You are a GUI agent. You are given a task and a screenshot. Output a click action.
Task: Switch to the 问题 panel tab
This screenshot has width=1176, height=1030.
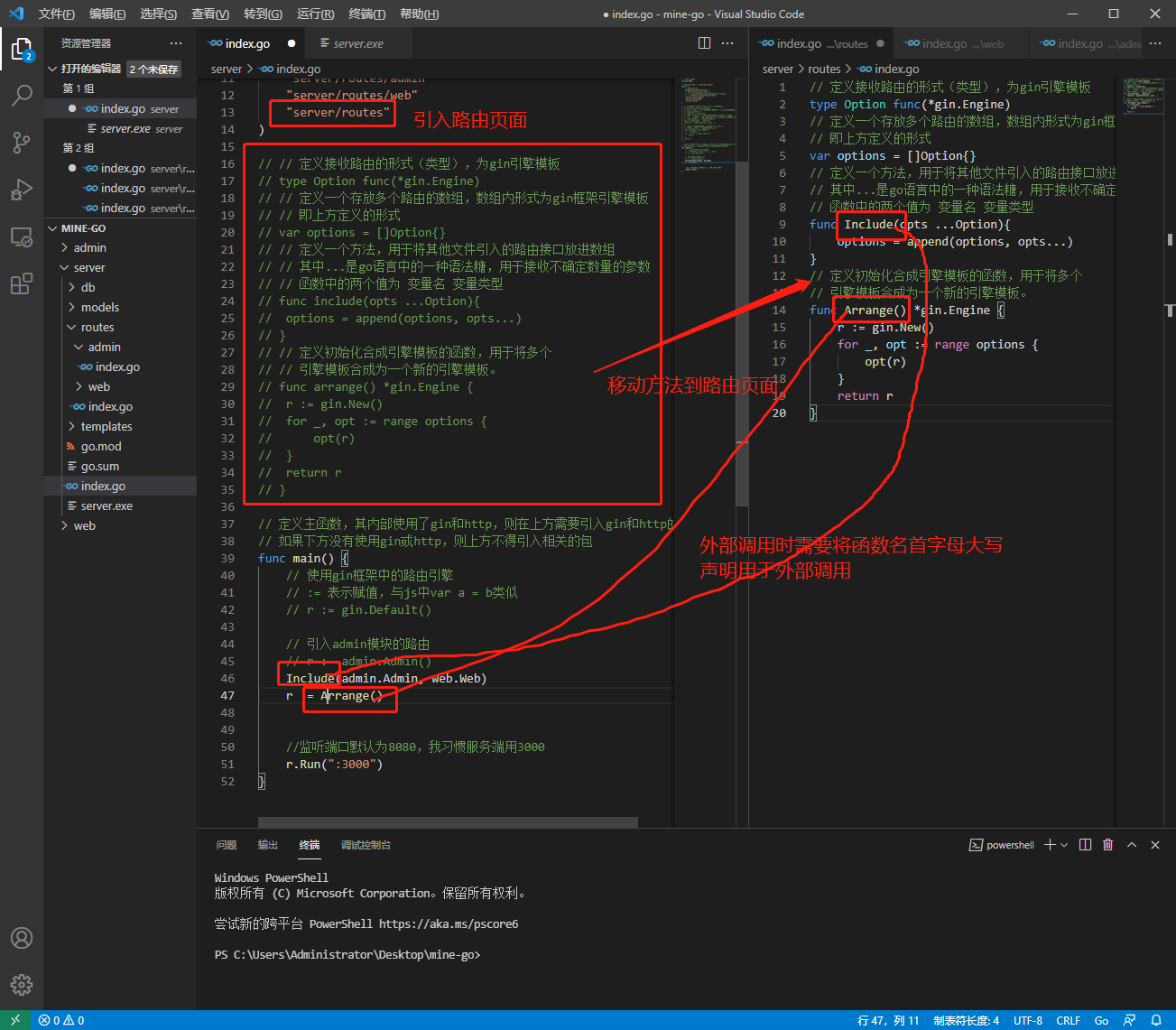(x=227, y=845)
